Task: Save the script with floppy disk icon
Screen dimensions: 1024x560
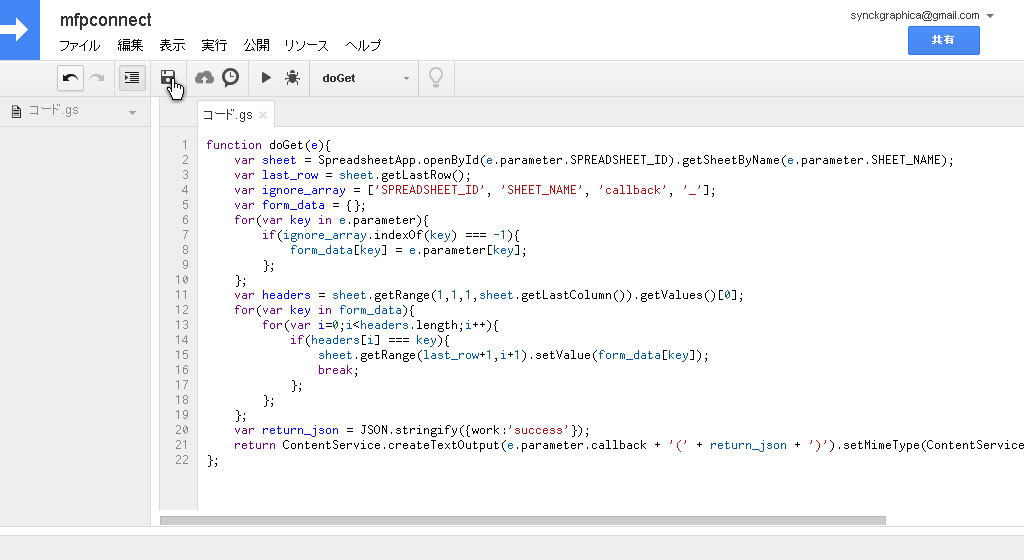Action: [168, 78]
